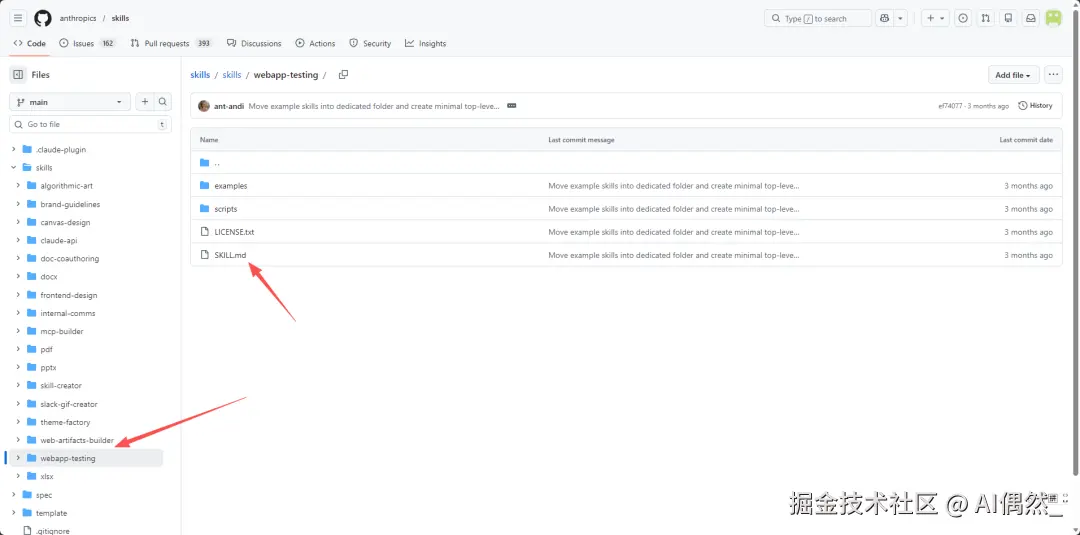Expand the .claude-plugin folder
Image resolution: width=1080 pixels, height=535 pixels.
pos(14,149)
